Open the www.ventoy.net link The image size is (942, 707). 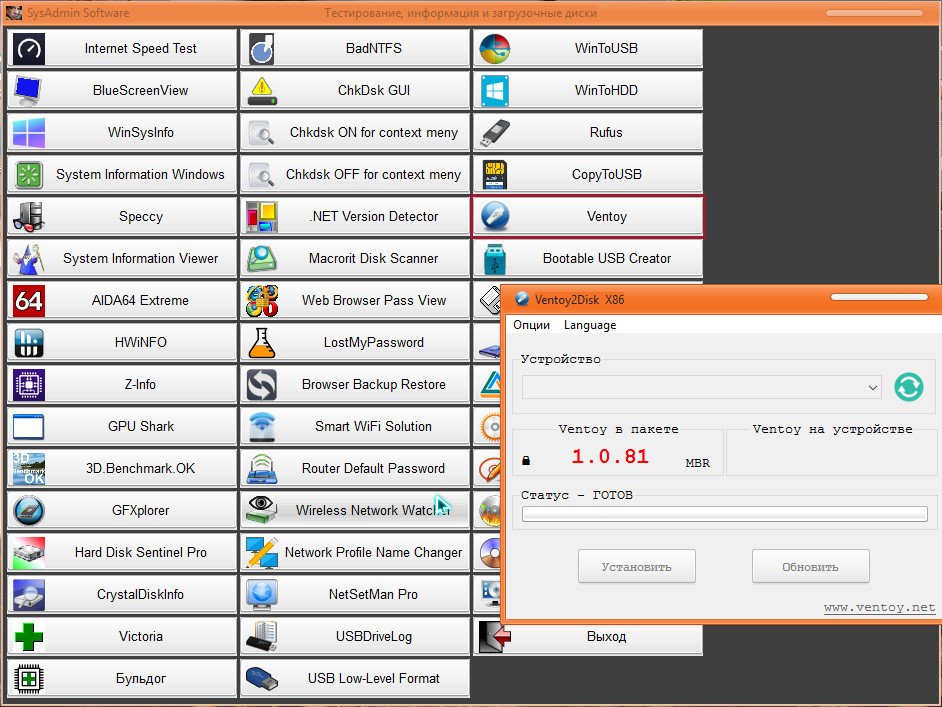point(879,607)
